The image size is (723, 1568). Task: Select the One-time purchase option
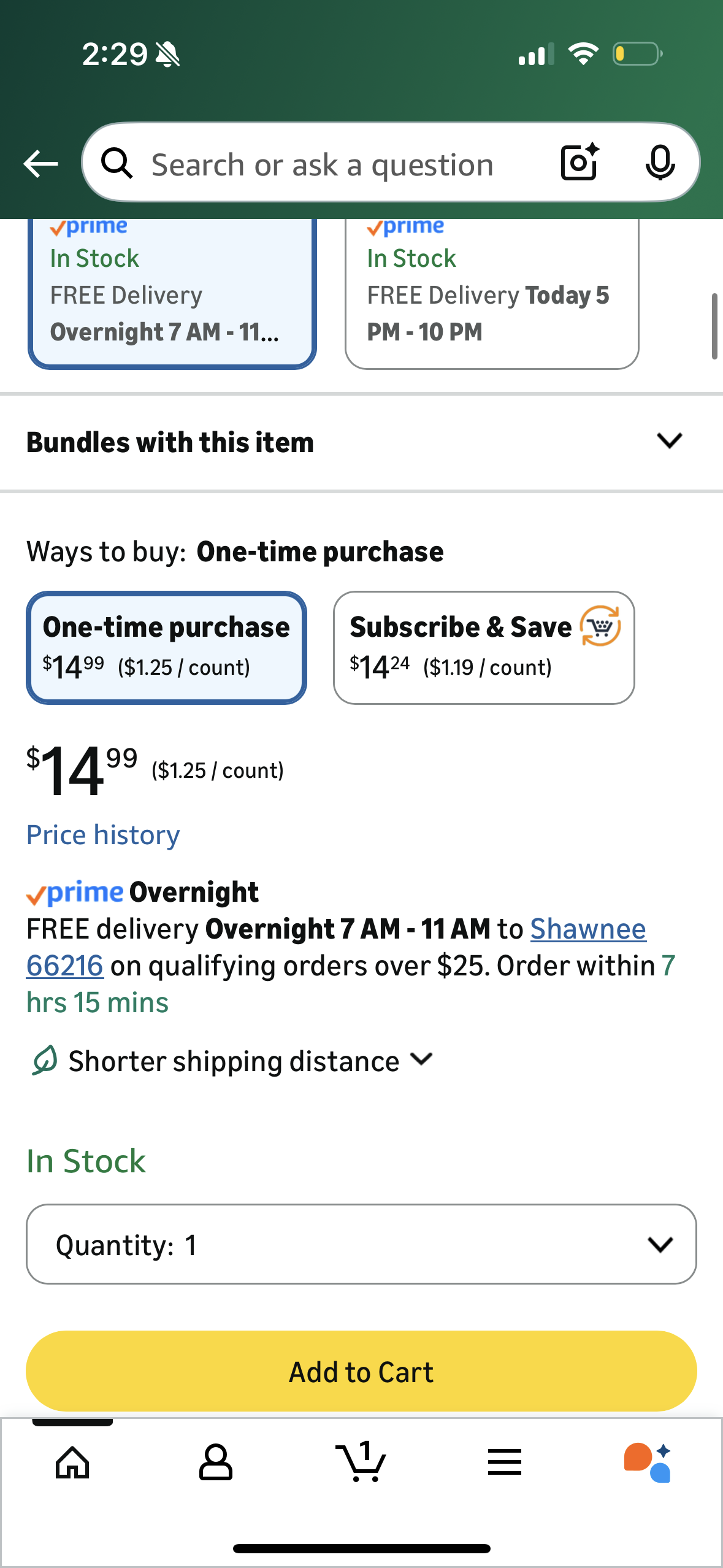tap(166, 646)
